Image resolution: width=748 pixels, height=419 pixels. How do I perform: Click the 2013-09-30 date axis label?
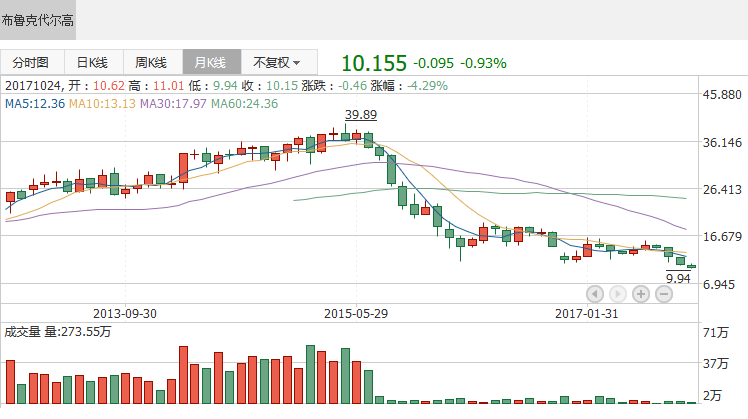tap(125, 314)
